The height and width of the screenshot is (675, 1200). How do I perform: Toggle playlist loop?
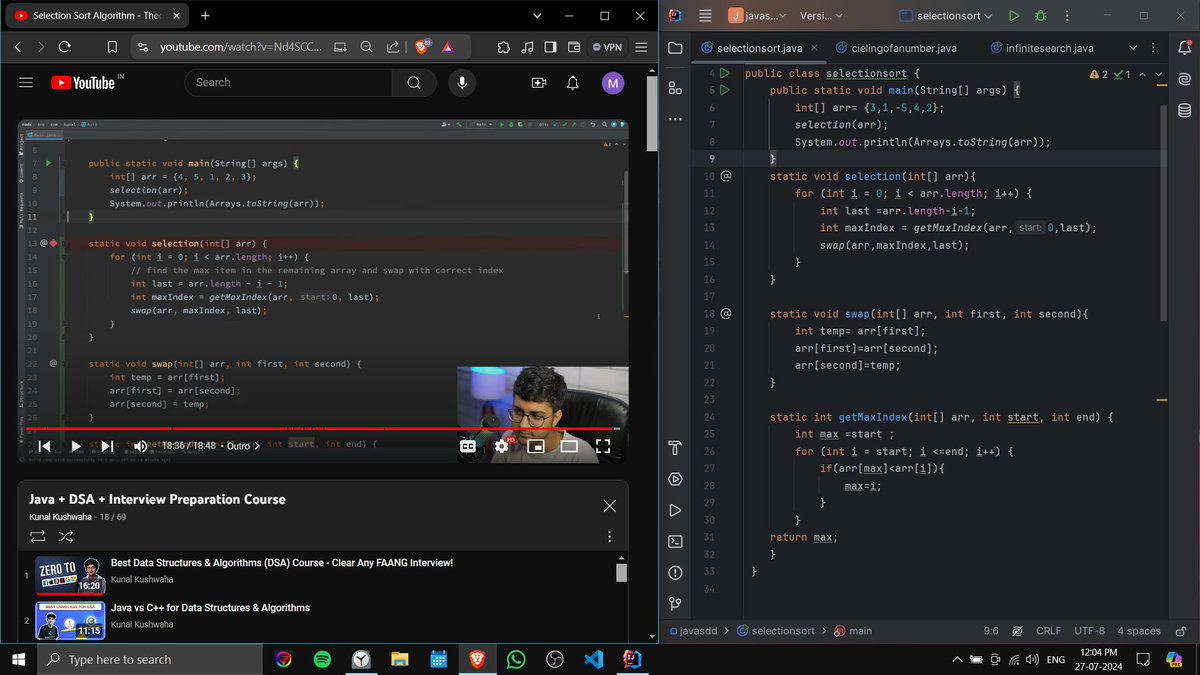click(37, 537)
